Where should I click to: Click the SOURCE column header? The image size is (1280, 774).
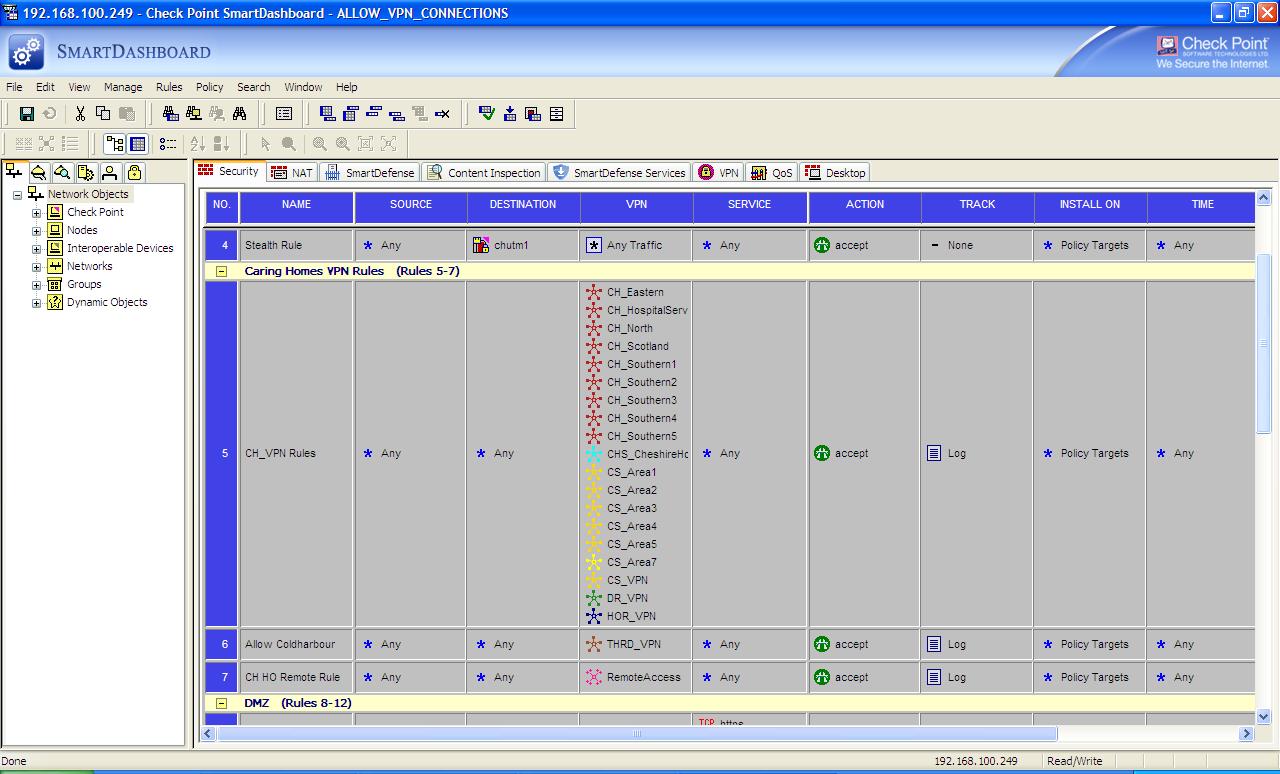(411, 208)
